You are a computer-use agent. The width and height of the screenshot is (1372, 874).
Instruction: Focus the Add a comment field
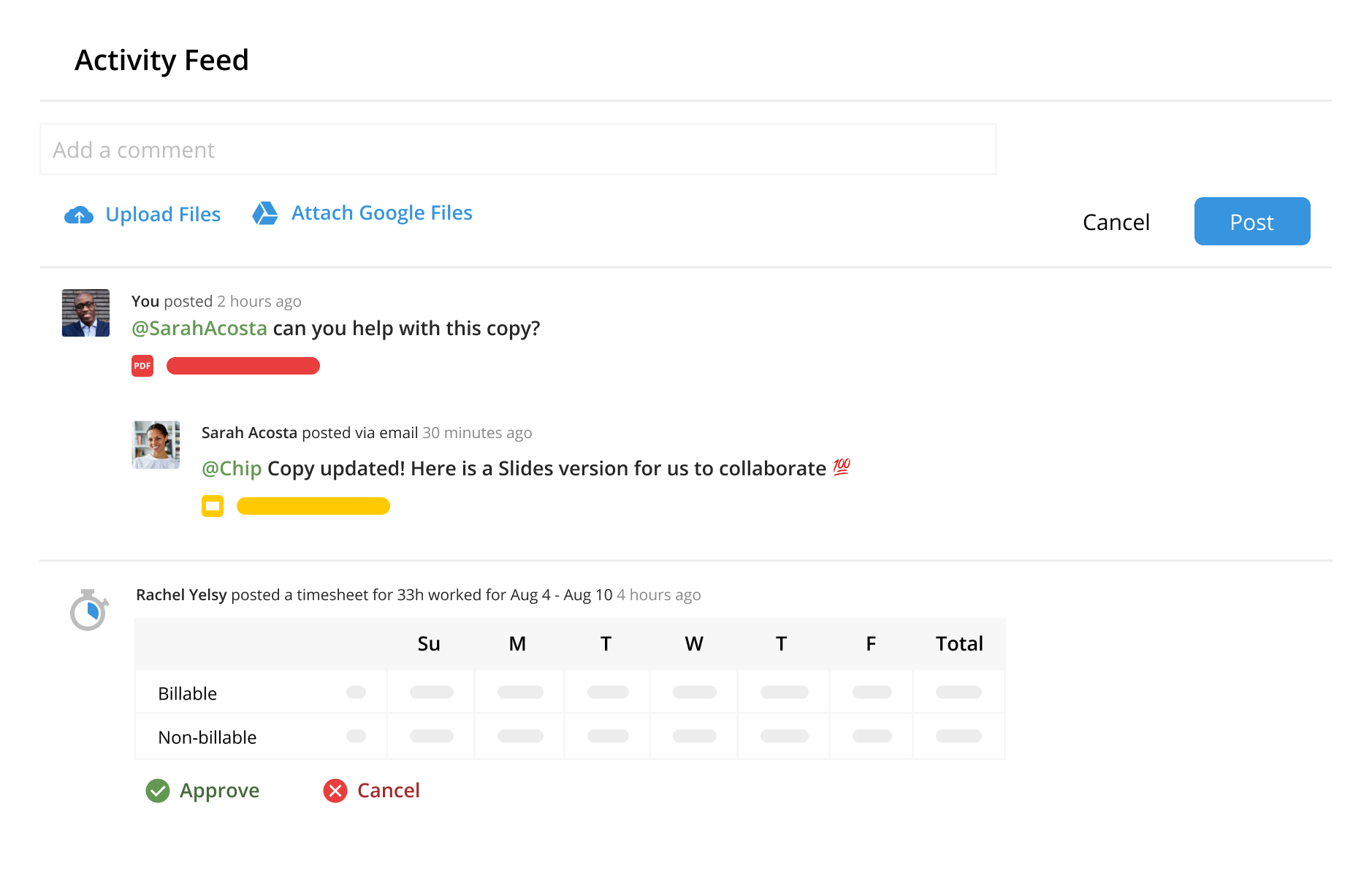(x=518, y=150)
